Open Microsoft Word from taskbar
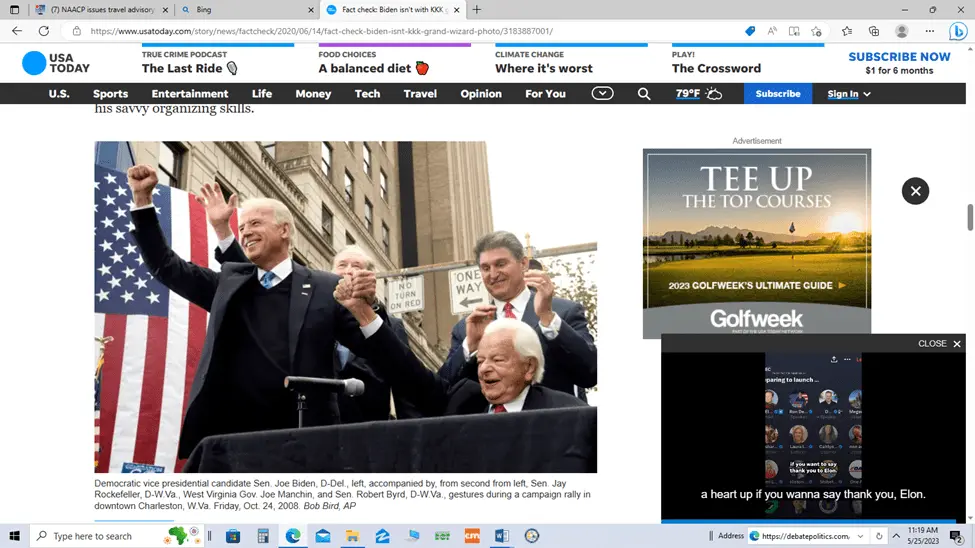The image size is (975, 548). [502, 536]
